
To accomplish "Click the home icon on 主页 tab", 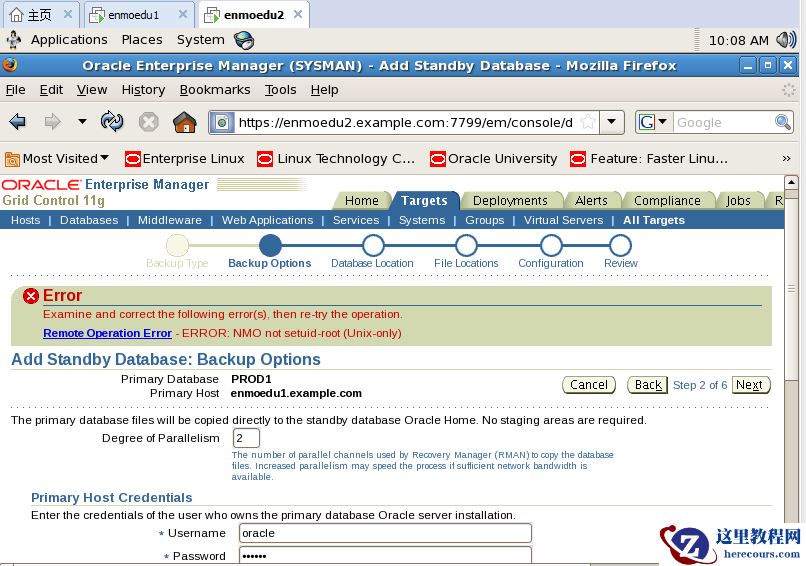I will point(16,15).
